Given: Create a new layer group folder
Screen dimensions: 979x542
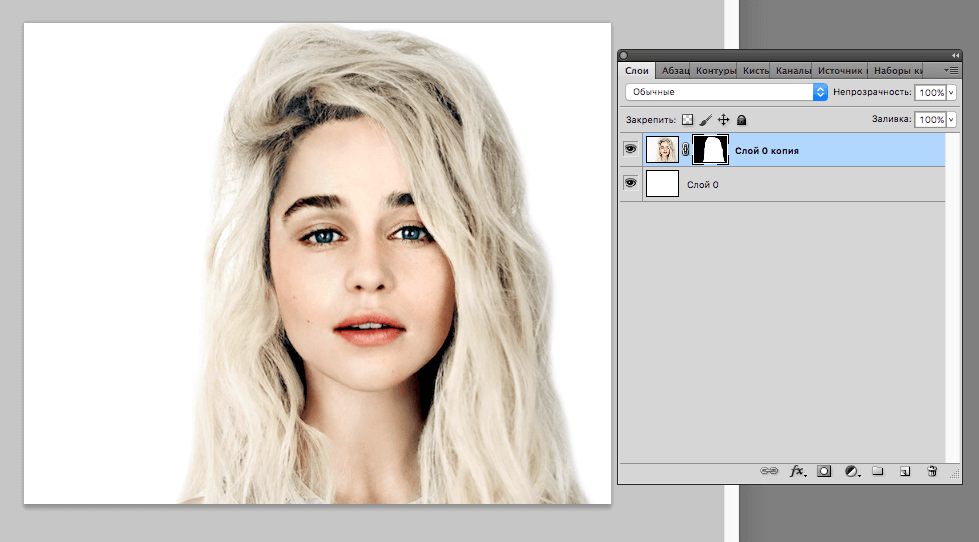Looking at the screenshot, I should pyautogui.click(x=878, y=471).
